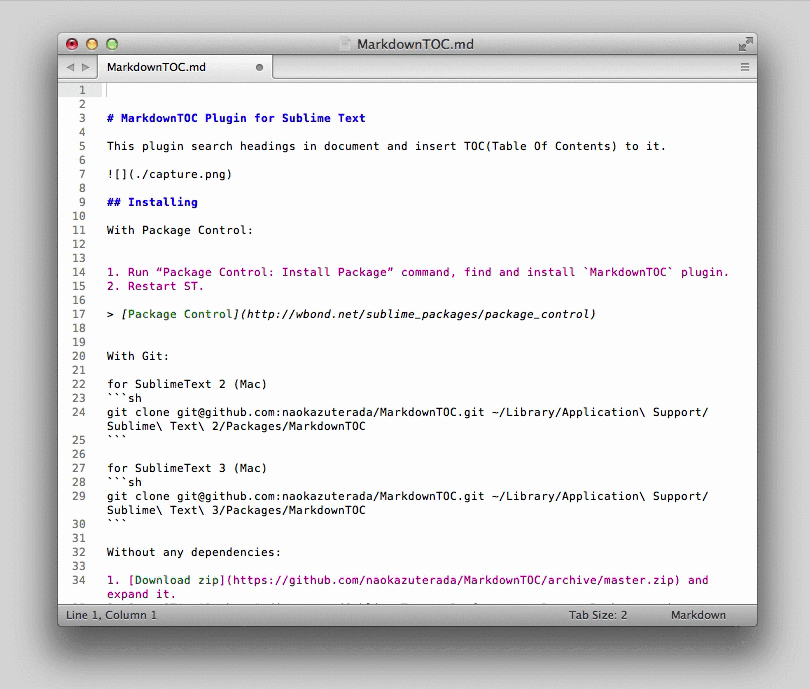The width and height of the screenshot is (810, 689).
Task: Open the Tab Size: 2 selector
Action: click(x=598, y=615)
